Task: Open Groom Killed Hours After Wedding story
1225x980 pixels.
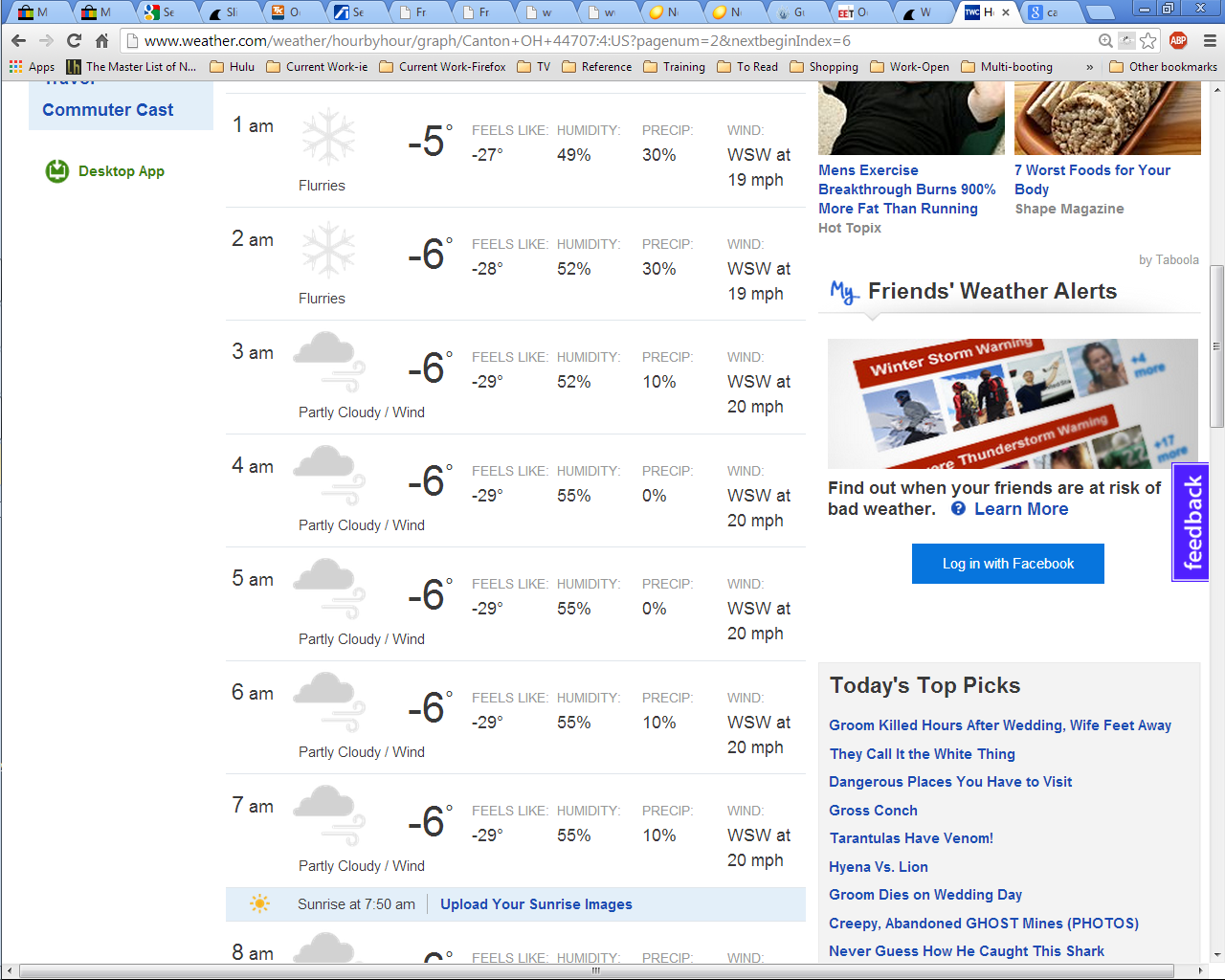Action: [x=1000, y=725]
